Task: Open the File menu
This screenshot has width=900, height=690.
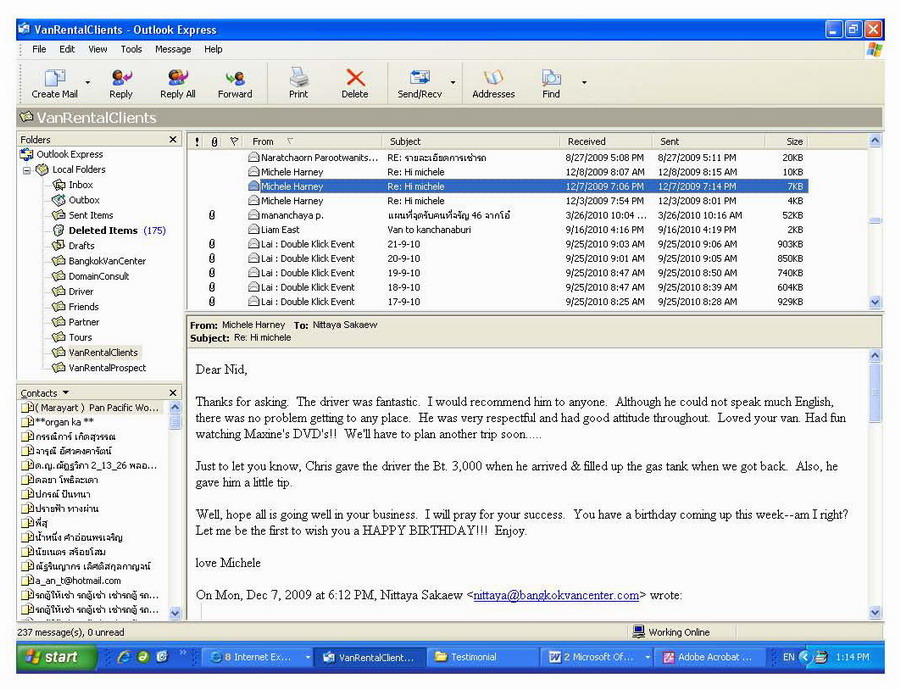Action: coord(39,49)
